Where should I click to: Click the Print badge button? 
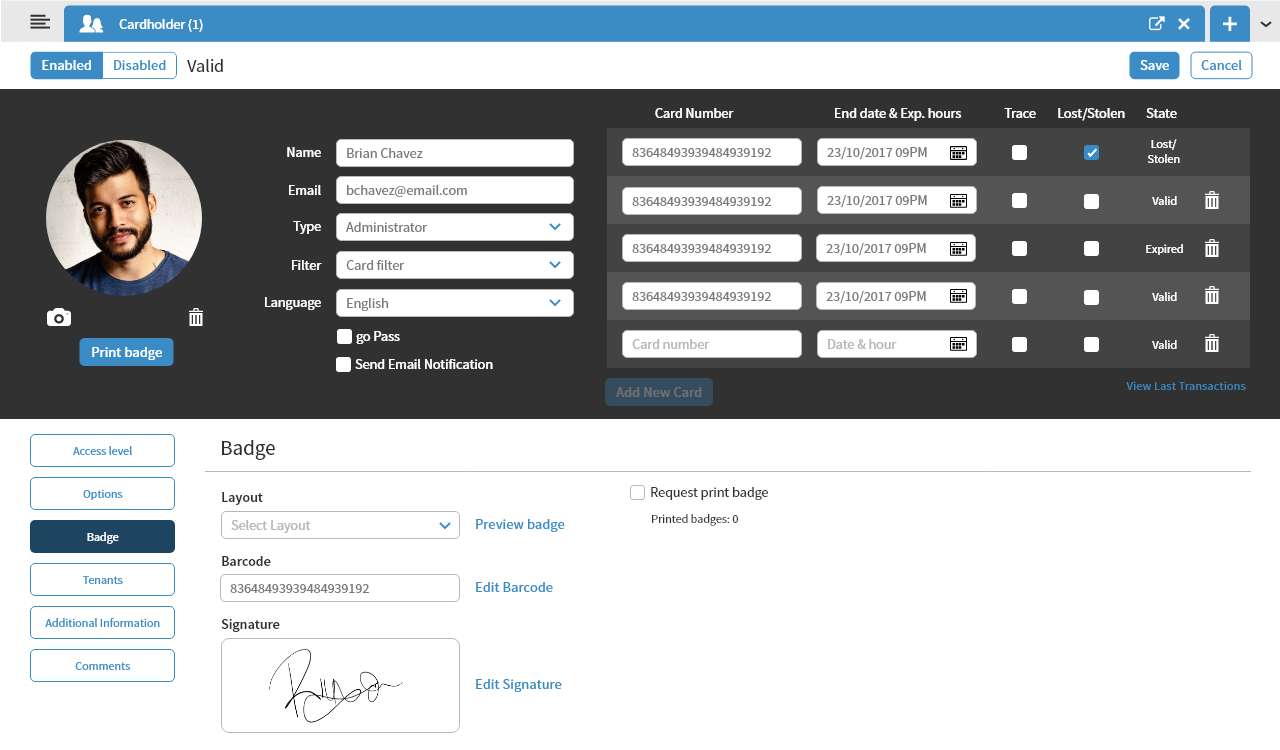click(x=126, y=351)
